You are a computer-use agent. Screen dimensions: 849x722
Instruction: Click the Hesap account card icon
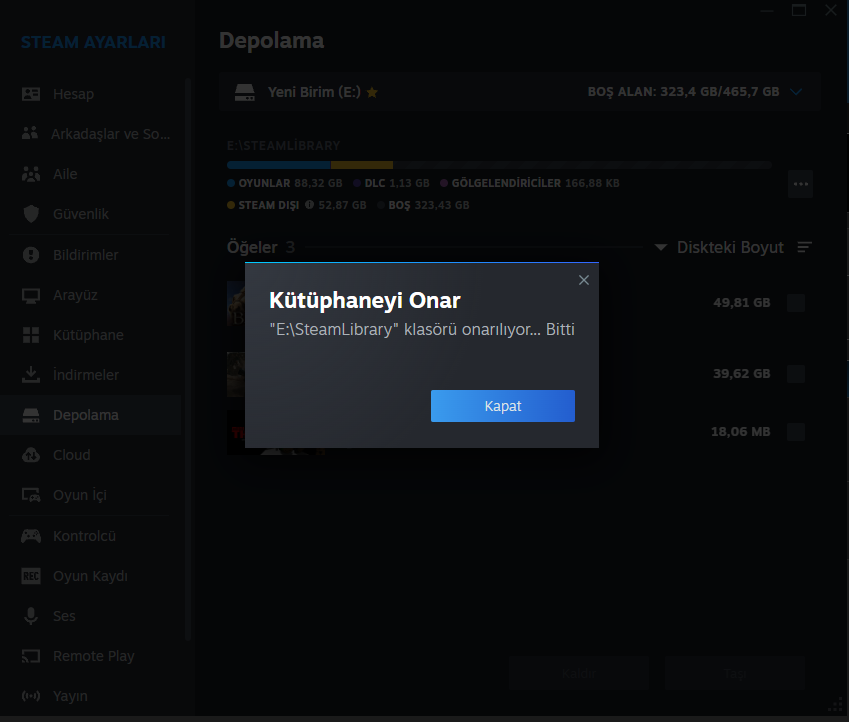click(x=31, y=94)
